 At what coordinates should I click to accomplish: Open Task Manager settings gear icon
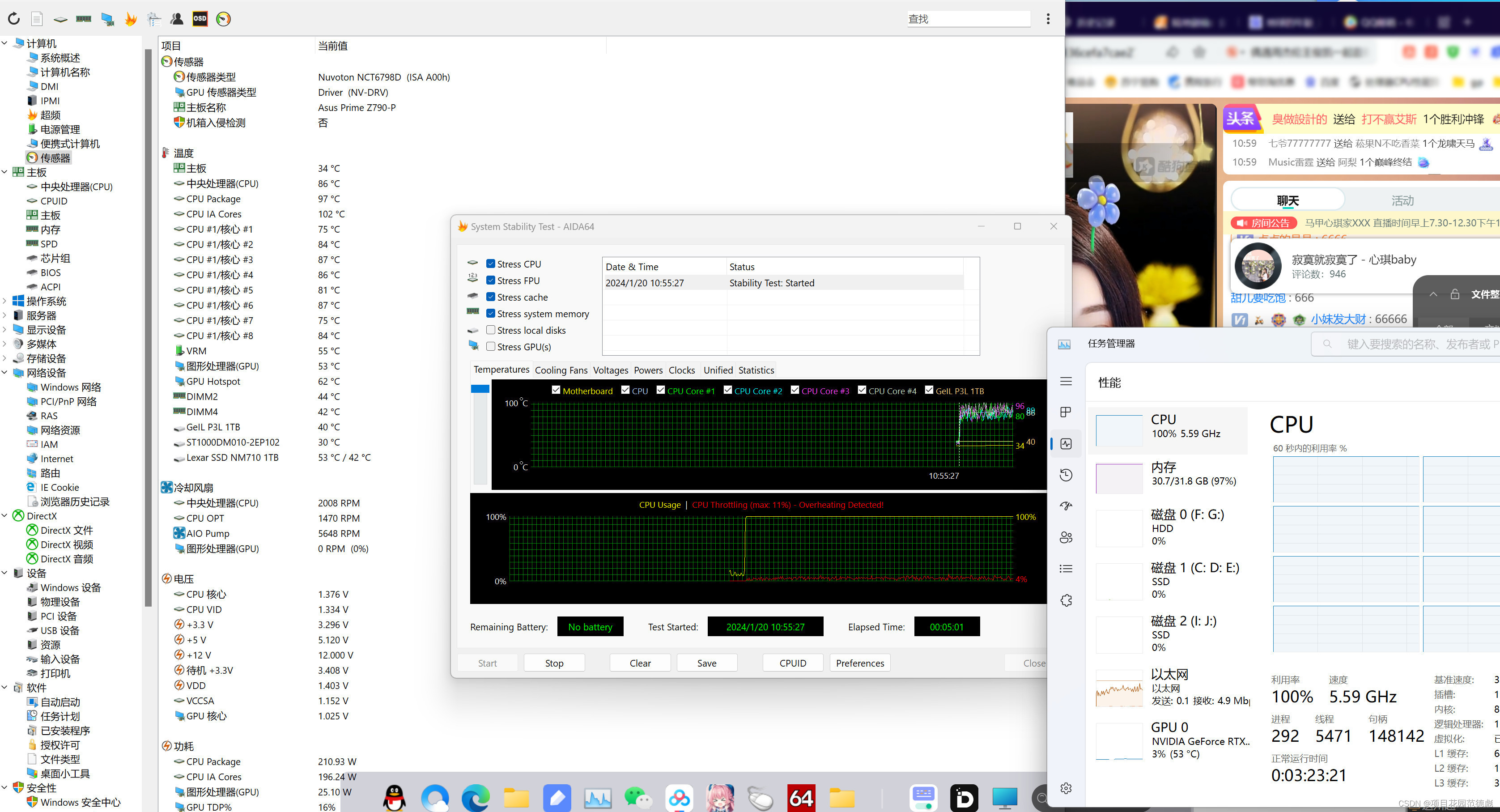click(x=1066, y=787)
